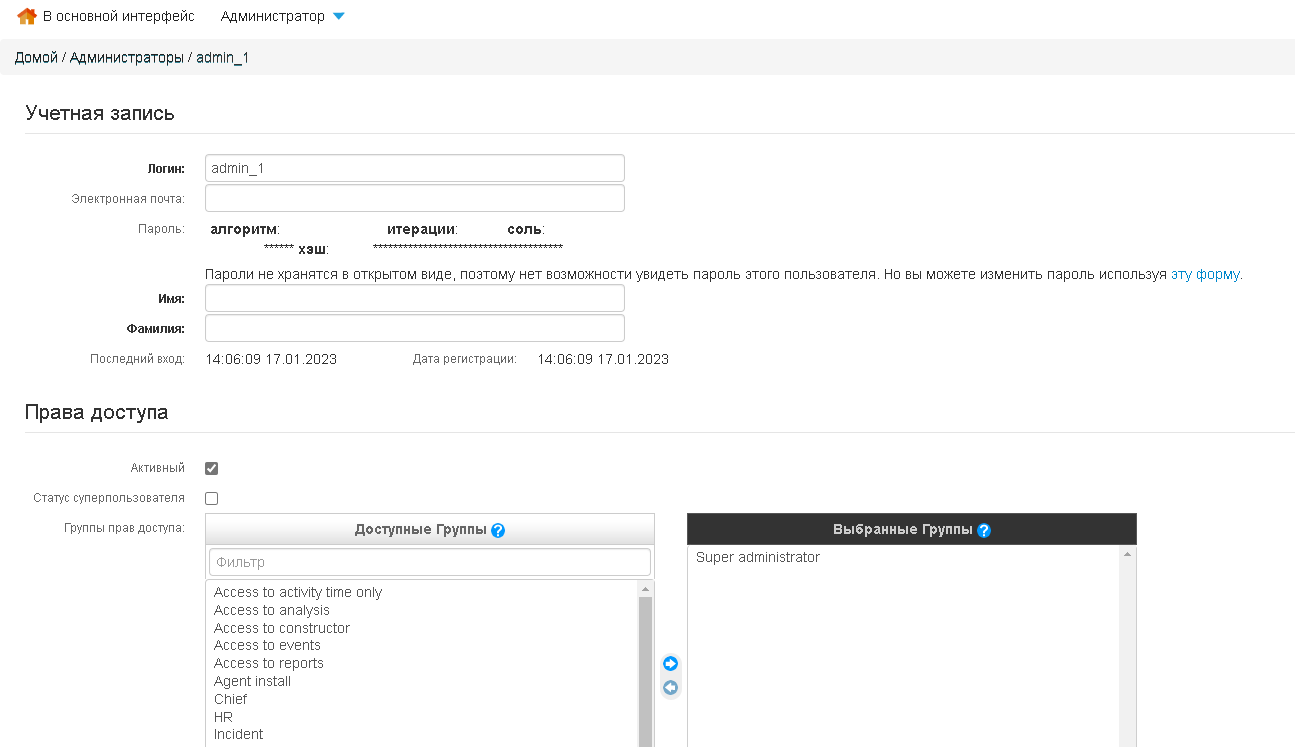Screen dimensions: 1295x747
Task: Uncheck the Активный checkbox
Action: point(211,468)
